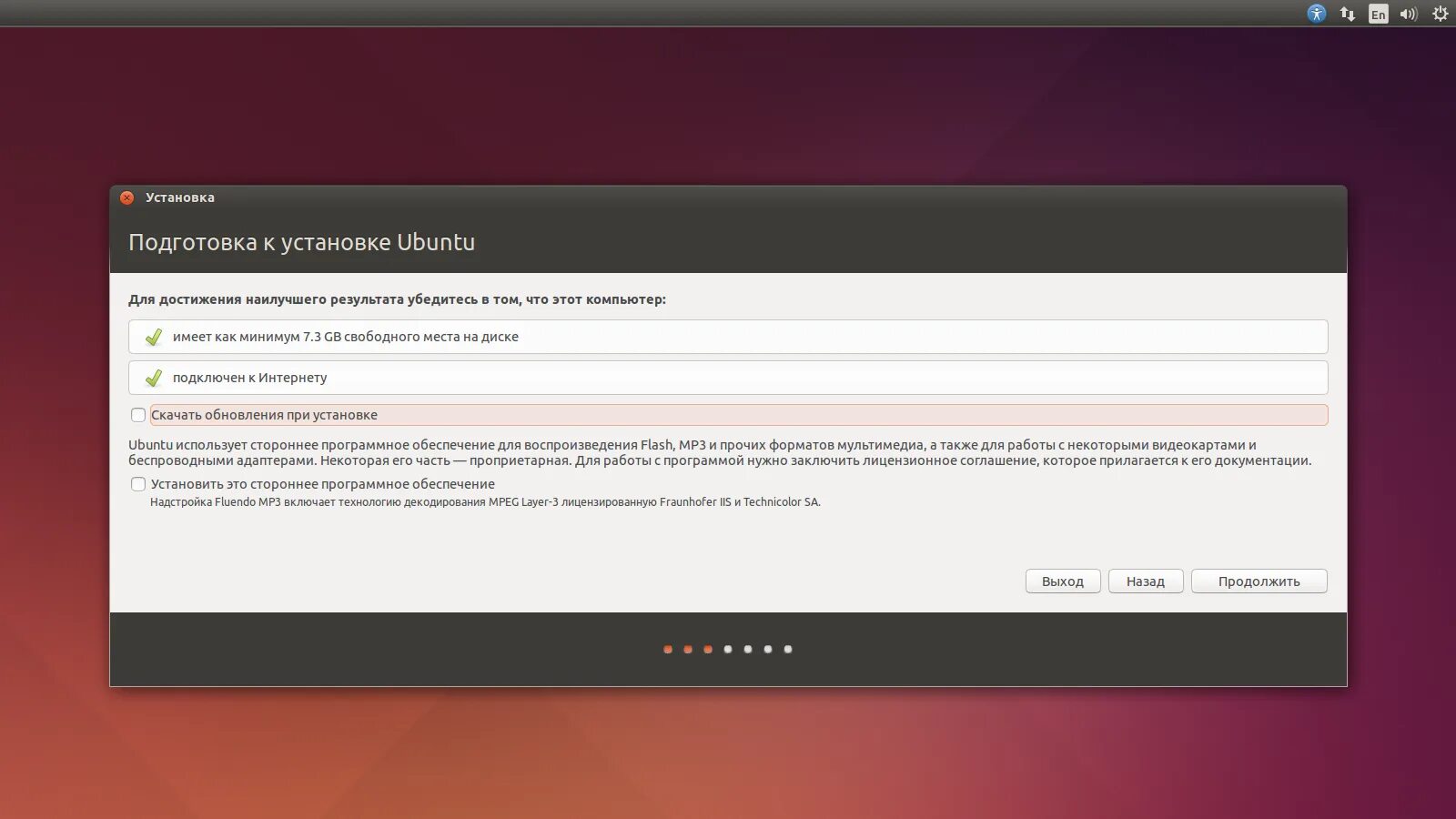
Task: Open the sound volume indicator
Action: pyautogui.click(x=1409, y=14)
